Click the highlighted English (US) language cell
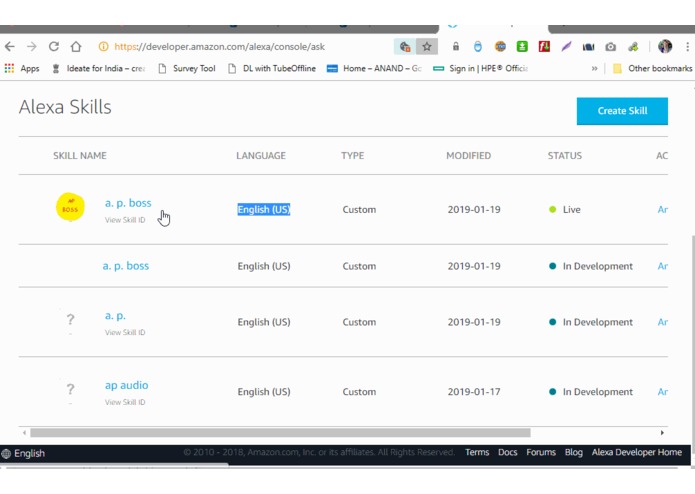Viewport: 695px width, 494px height. click(264, 209)
